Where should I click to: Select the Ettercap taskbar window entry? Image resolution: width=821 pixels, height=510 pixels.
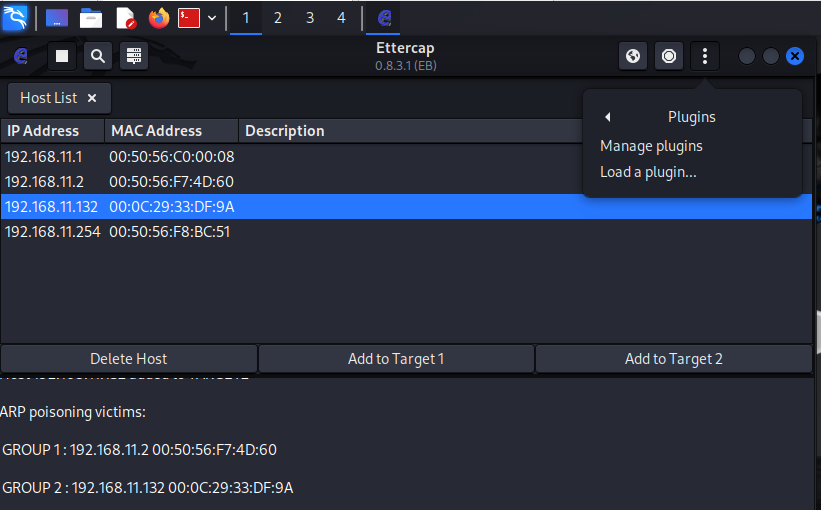pyautogui.click(x=384, y=18)
